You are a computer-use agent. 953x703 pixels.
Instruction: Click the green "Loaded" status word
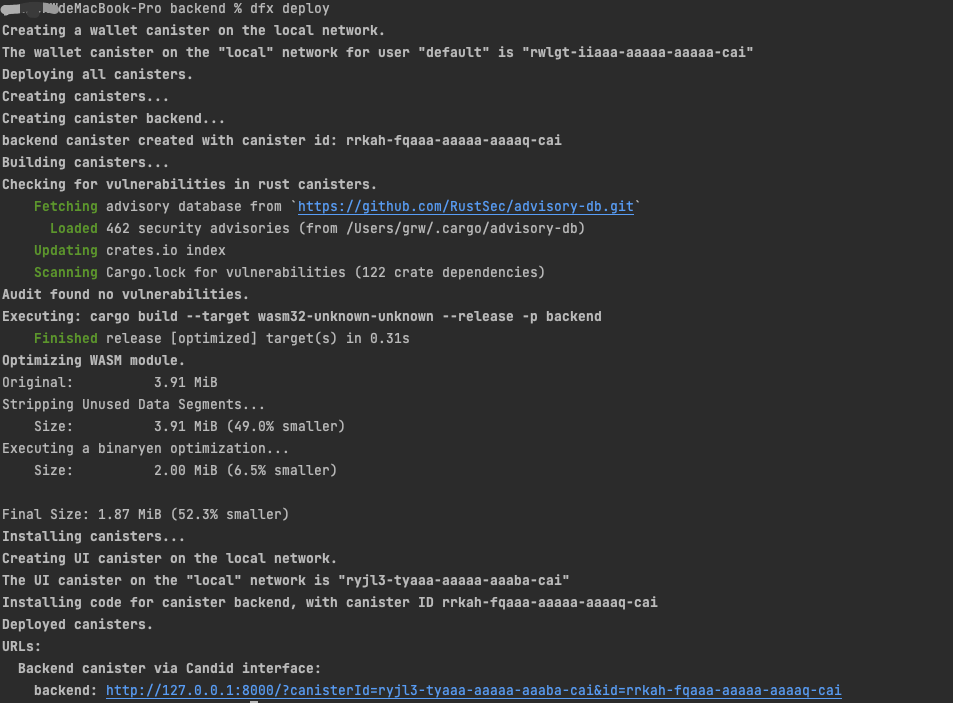coord(74,228)
